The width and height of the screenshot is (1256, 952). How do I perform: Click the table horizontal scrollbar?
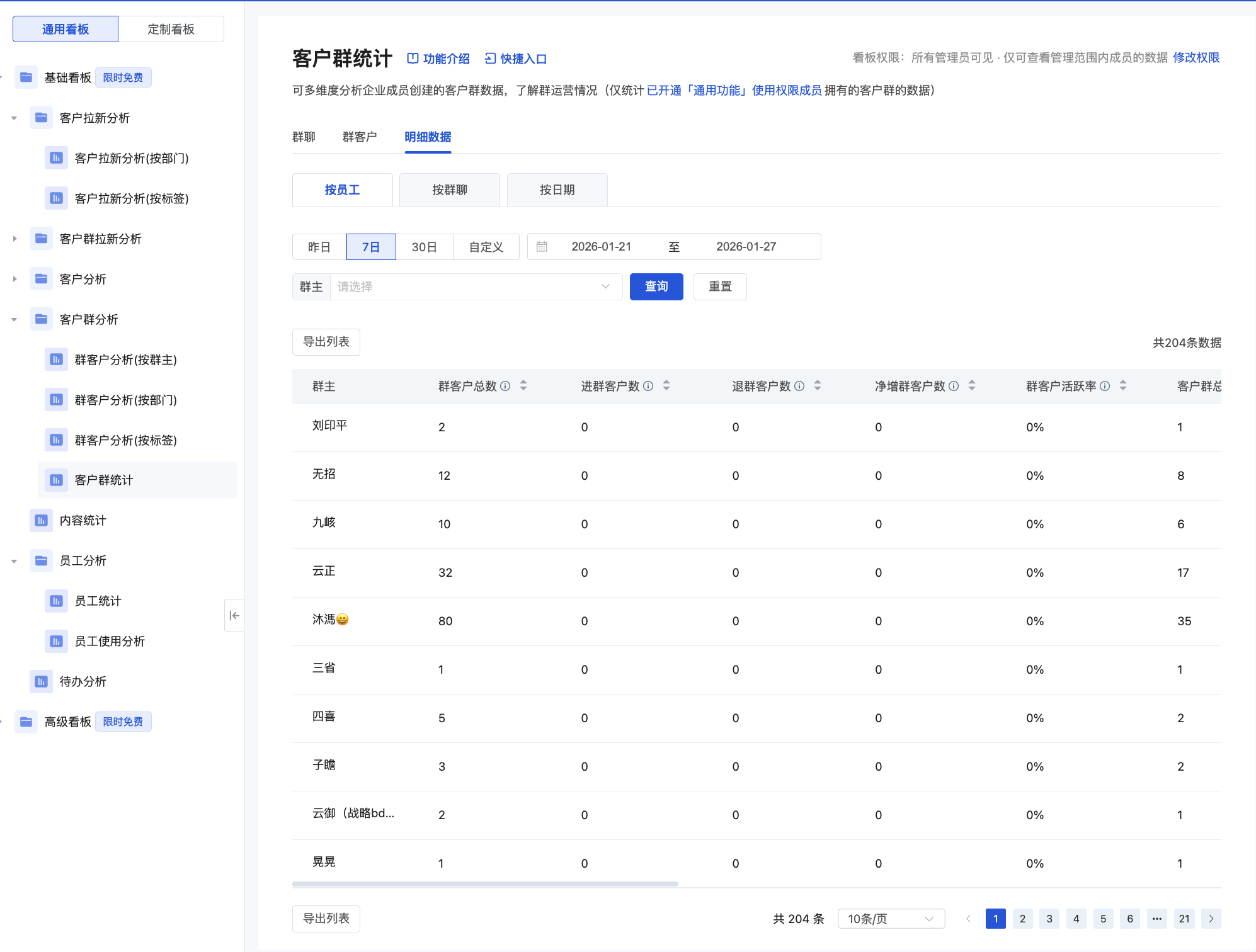[485, 884]
